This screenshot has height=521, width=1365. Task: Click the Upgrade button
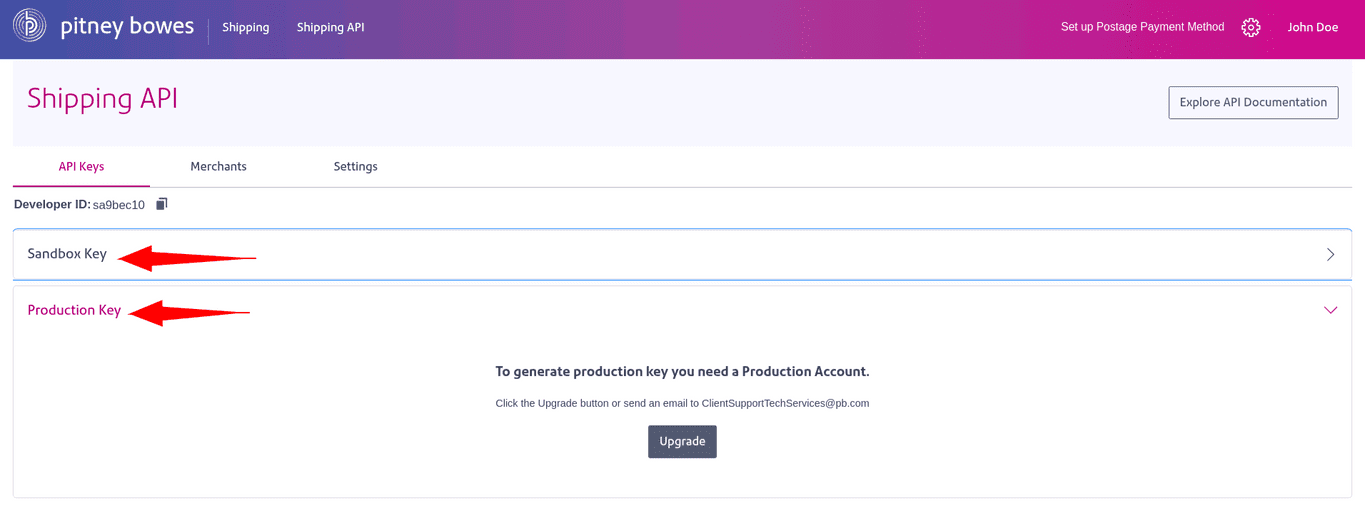click(x=682, y=441)
